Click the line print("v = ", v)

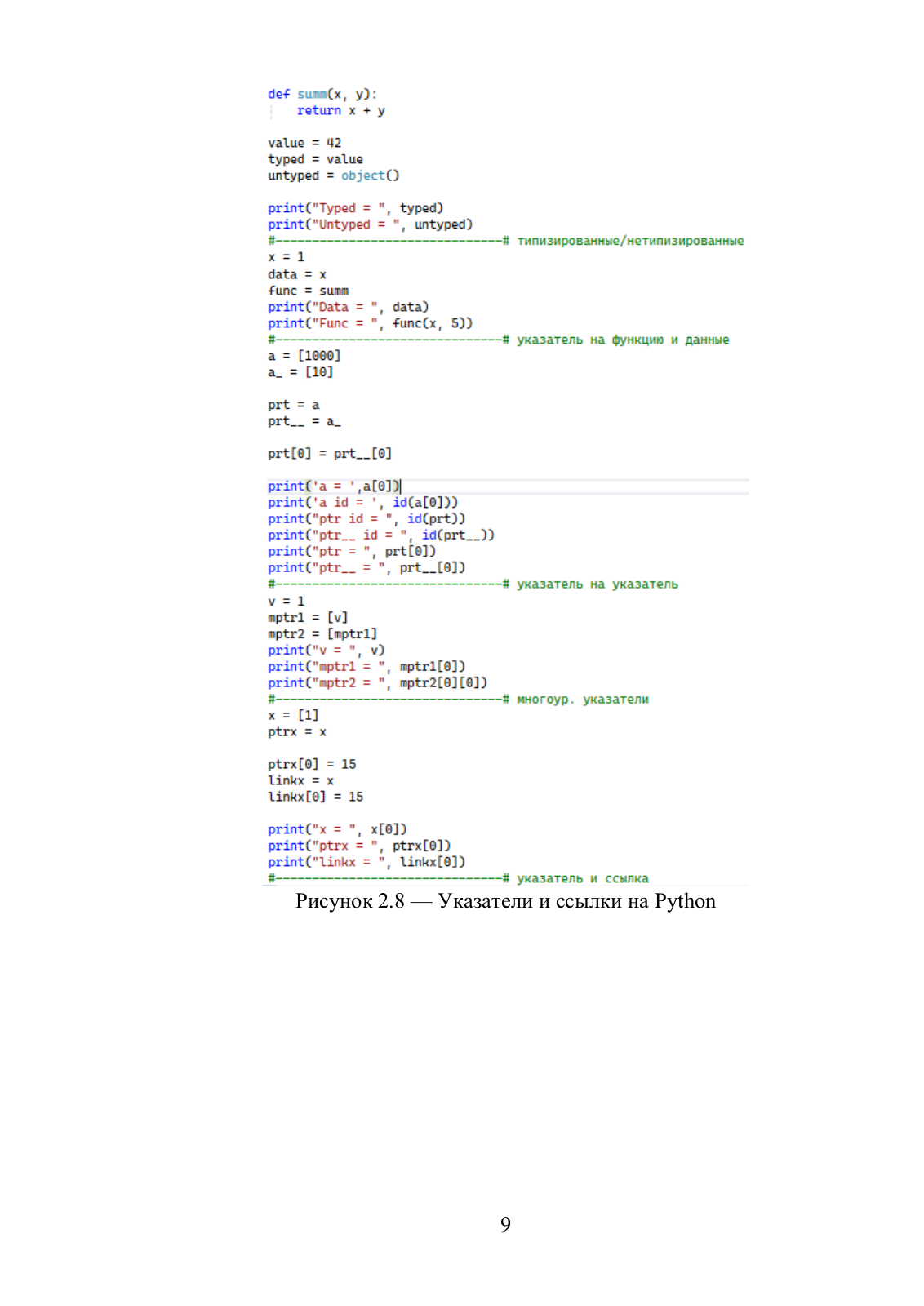[x=326, y=651]
